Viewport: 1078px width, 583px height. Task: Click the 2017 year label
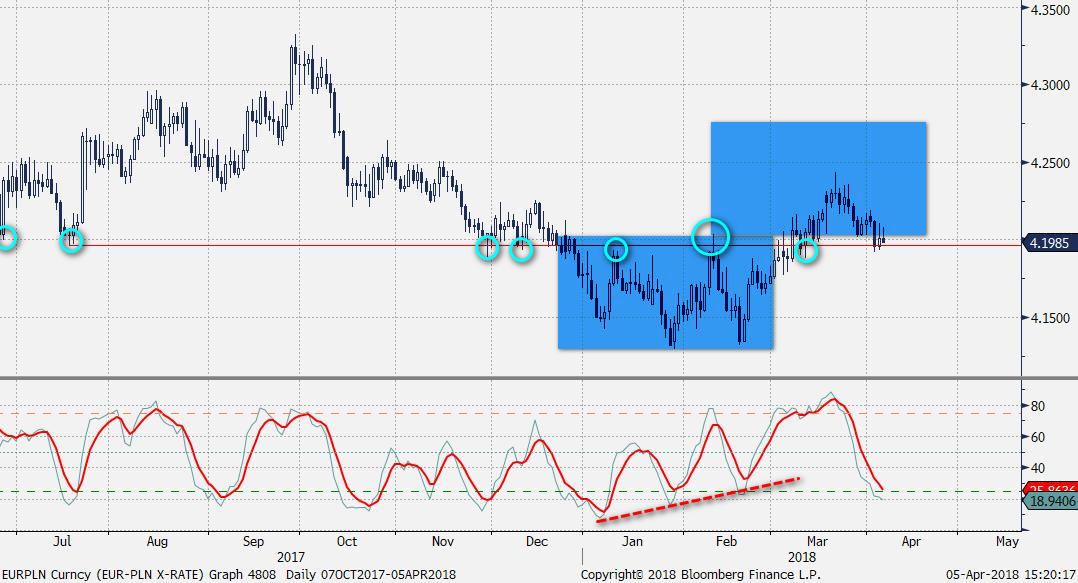pyautogui.click(x=291, y=558)
